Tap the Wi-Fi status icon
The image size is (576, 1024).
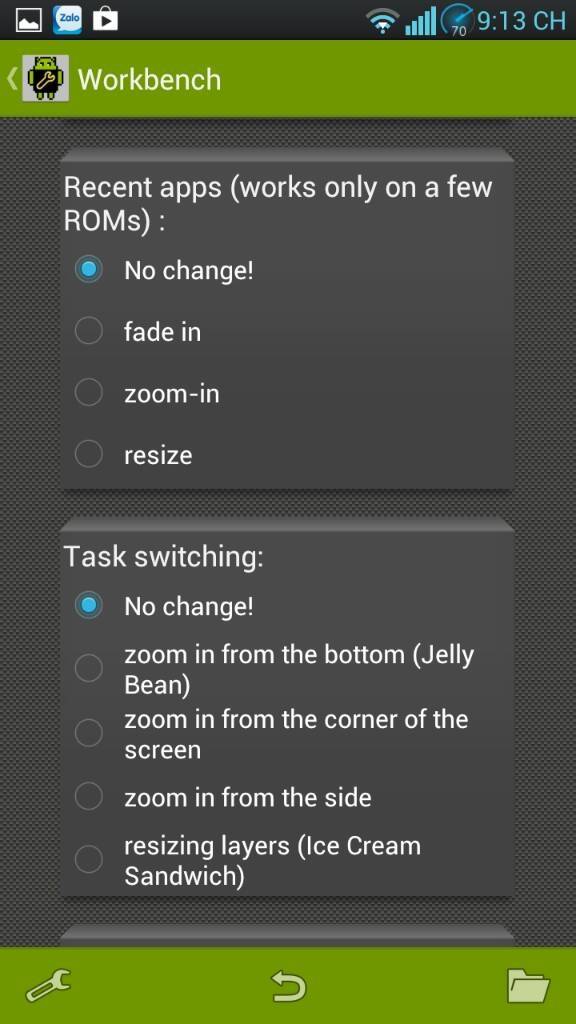(x=383, y=22)
